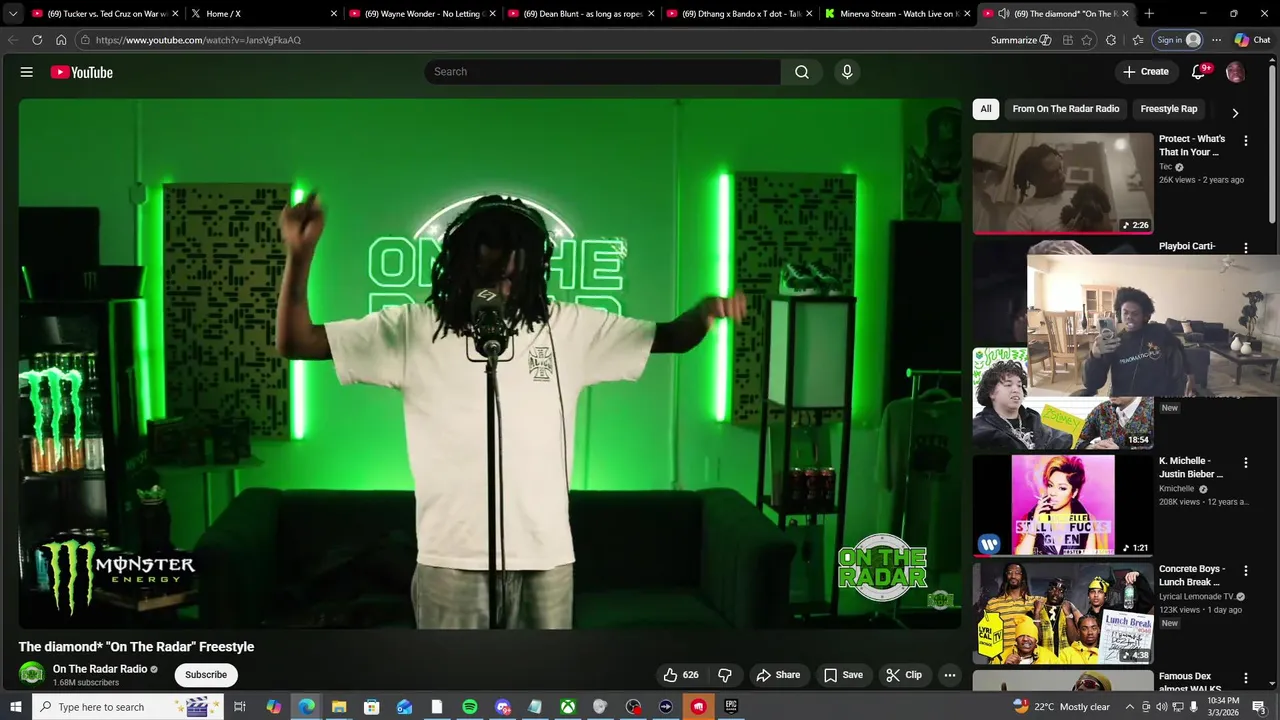Image resolution: width=1280 pixels, height=720 pixels.
Task: Click the Create button
Action: point(1146,72)
